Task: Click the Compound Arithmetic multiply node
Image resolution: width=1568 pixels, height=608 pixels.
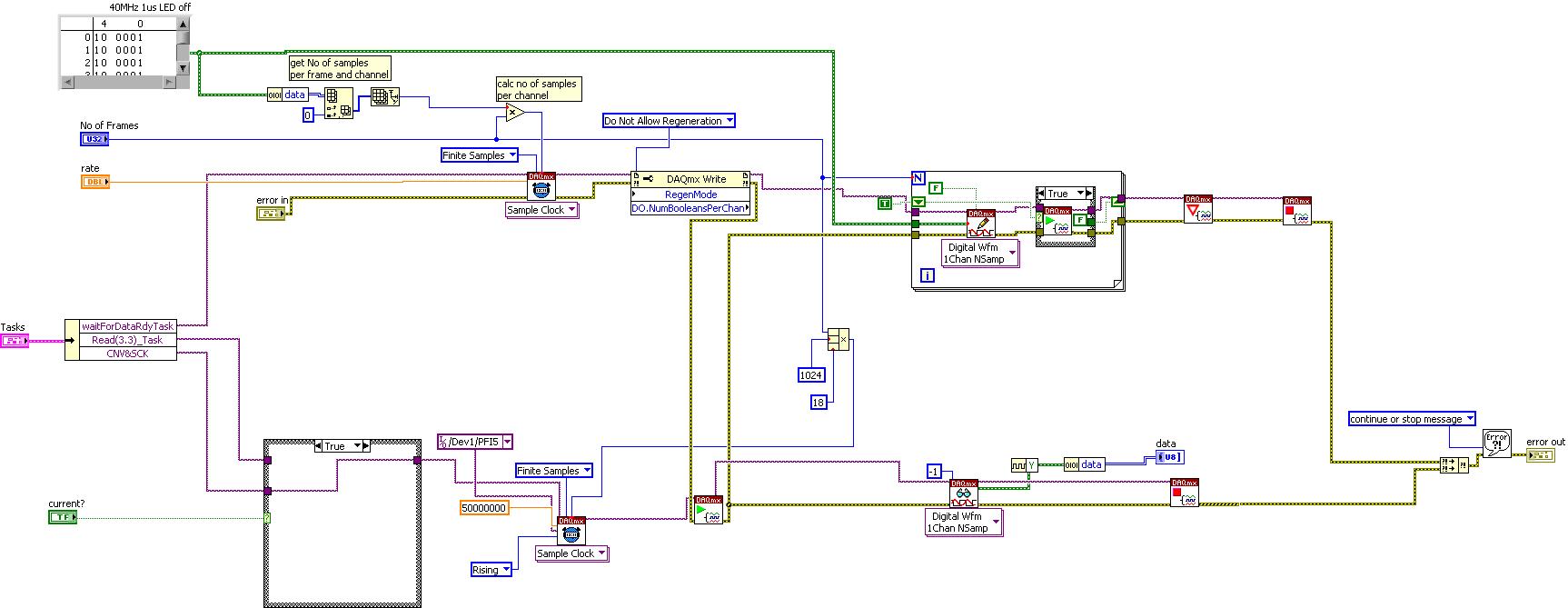Action: pyautogui.click(x=838, y=340)
